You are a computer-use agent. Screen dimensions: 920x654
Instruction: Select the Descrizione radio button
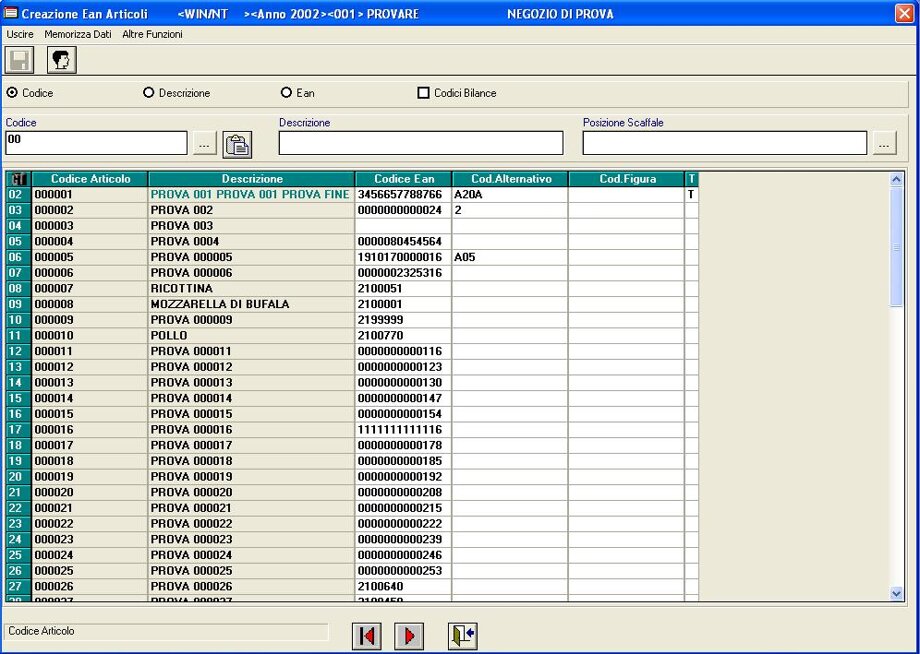[x=149, y=93]
